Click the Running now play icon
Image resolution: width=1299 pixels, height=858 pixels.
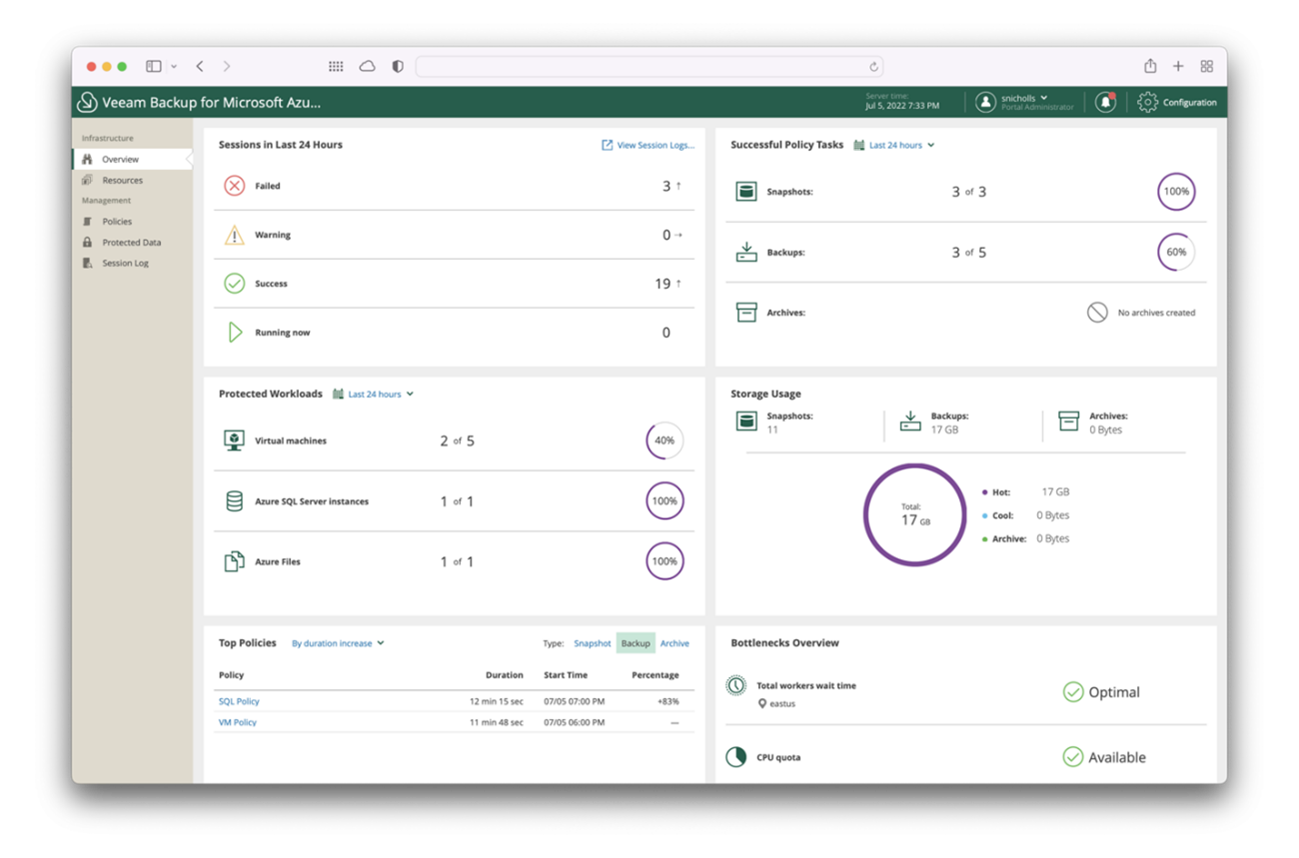click(x=234, y=332)
